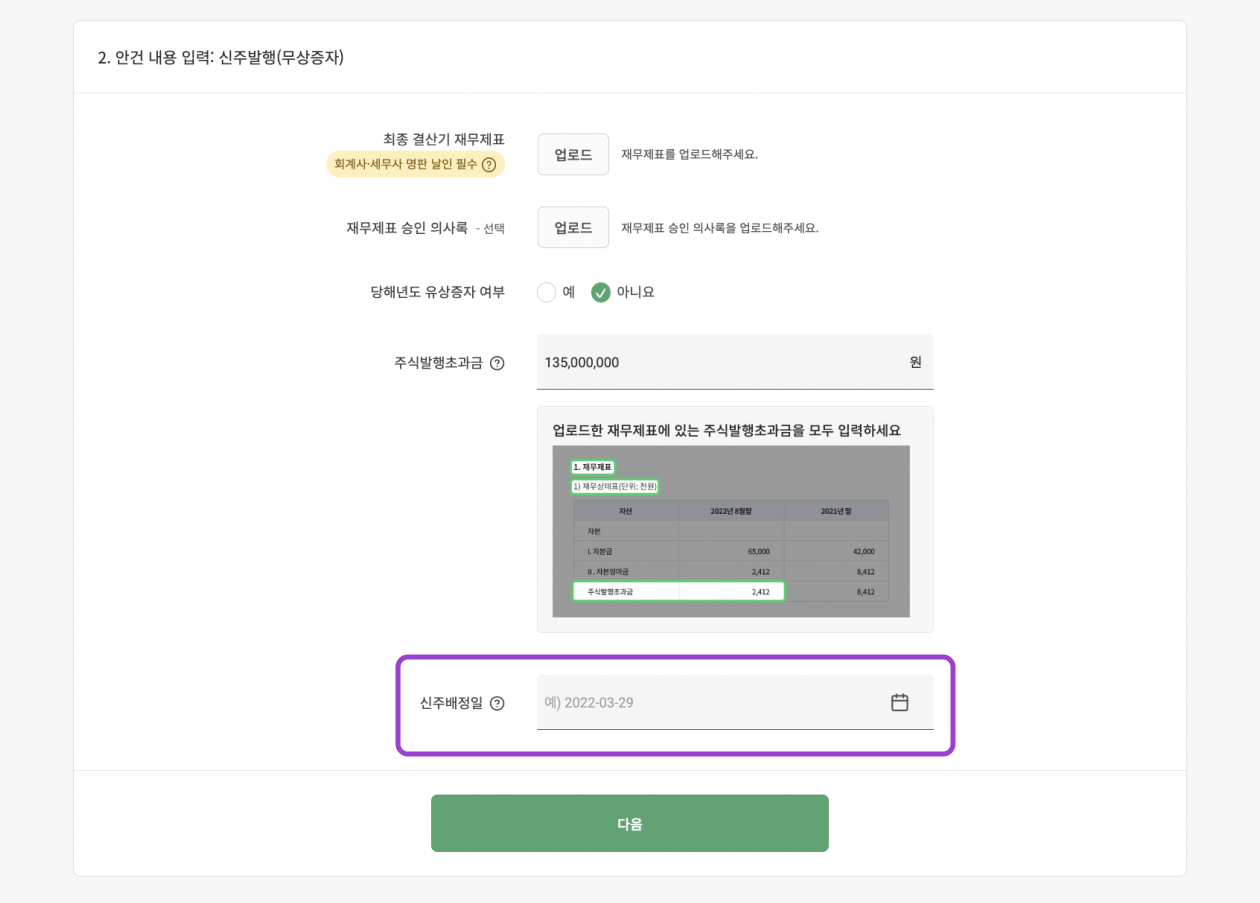Click green checkmark icon on 아니요 option
This screenshot has width=1260, height=903.
(x=601, y=292)
